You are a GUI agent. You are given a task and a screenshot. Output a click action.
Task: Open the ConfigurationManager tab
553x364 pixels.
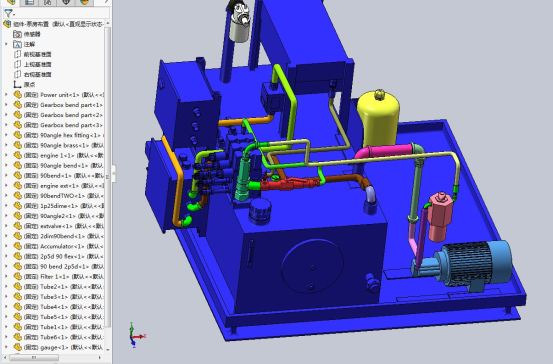(48, 2)
